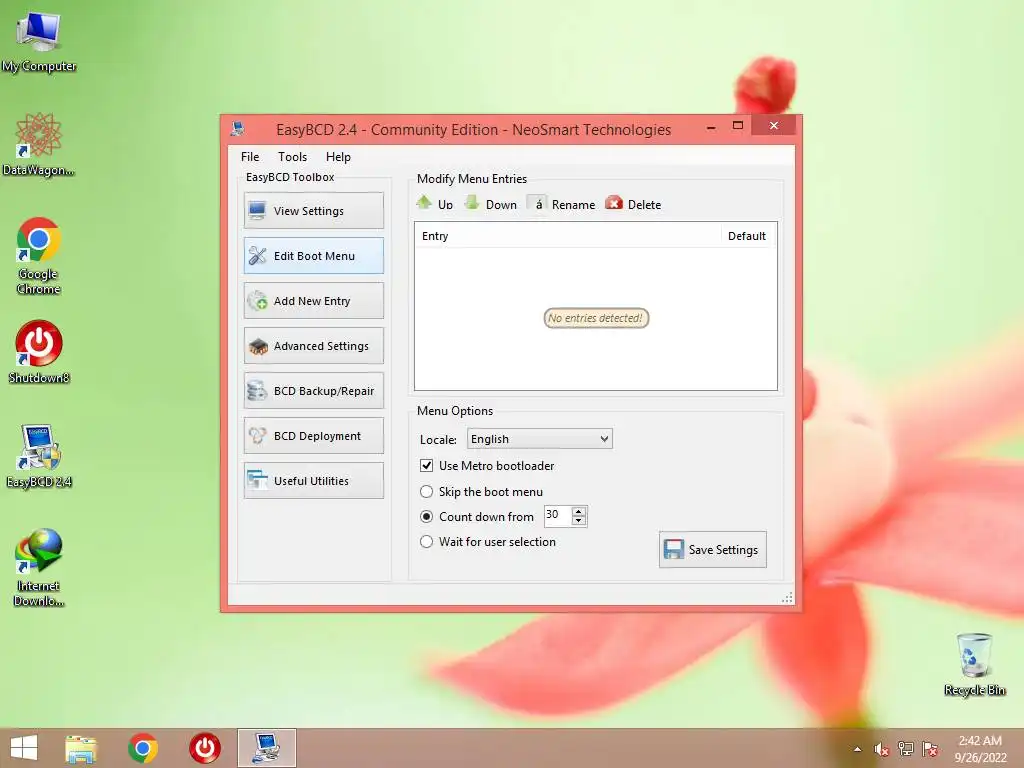Click EasyBCD taskbar button
This screenshot has height=768, width=1024.
[266, 748]
